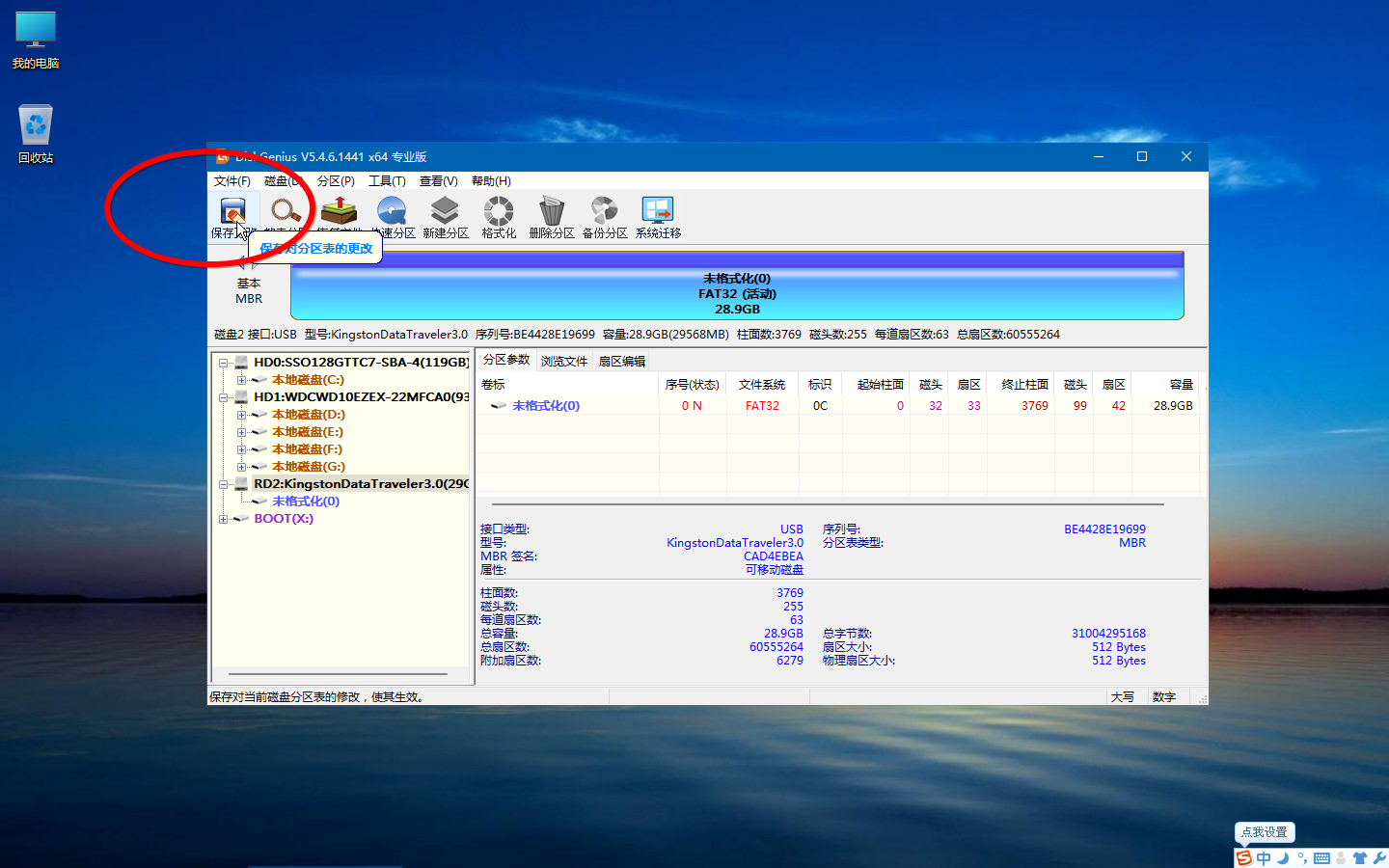The height and width of the screenshot is (868, 1389).
Task: Click the 卷标 column header
Action: click(567, 384)
